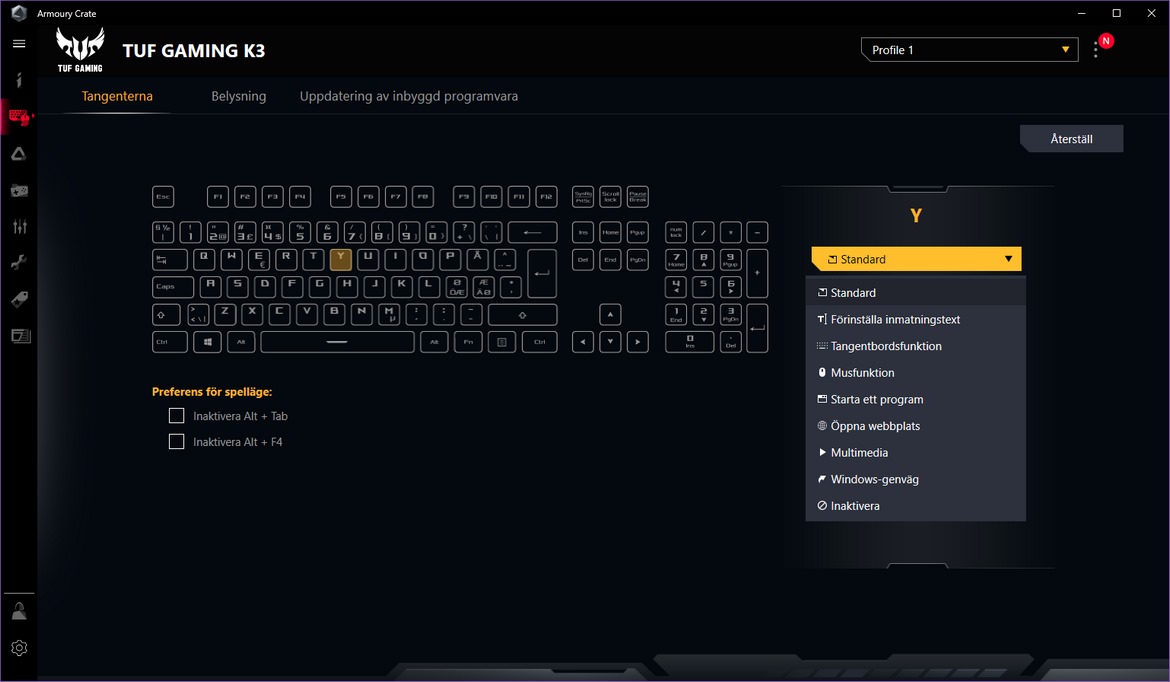Viewport: 1170px width, 682px height.
Task: Select the Å key
Action: click(x=478, y=260)
